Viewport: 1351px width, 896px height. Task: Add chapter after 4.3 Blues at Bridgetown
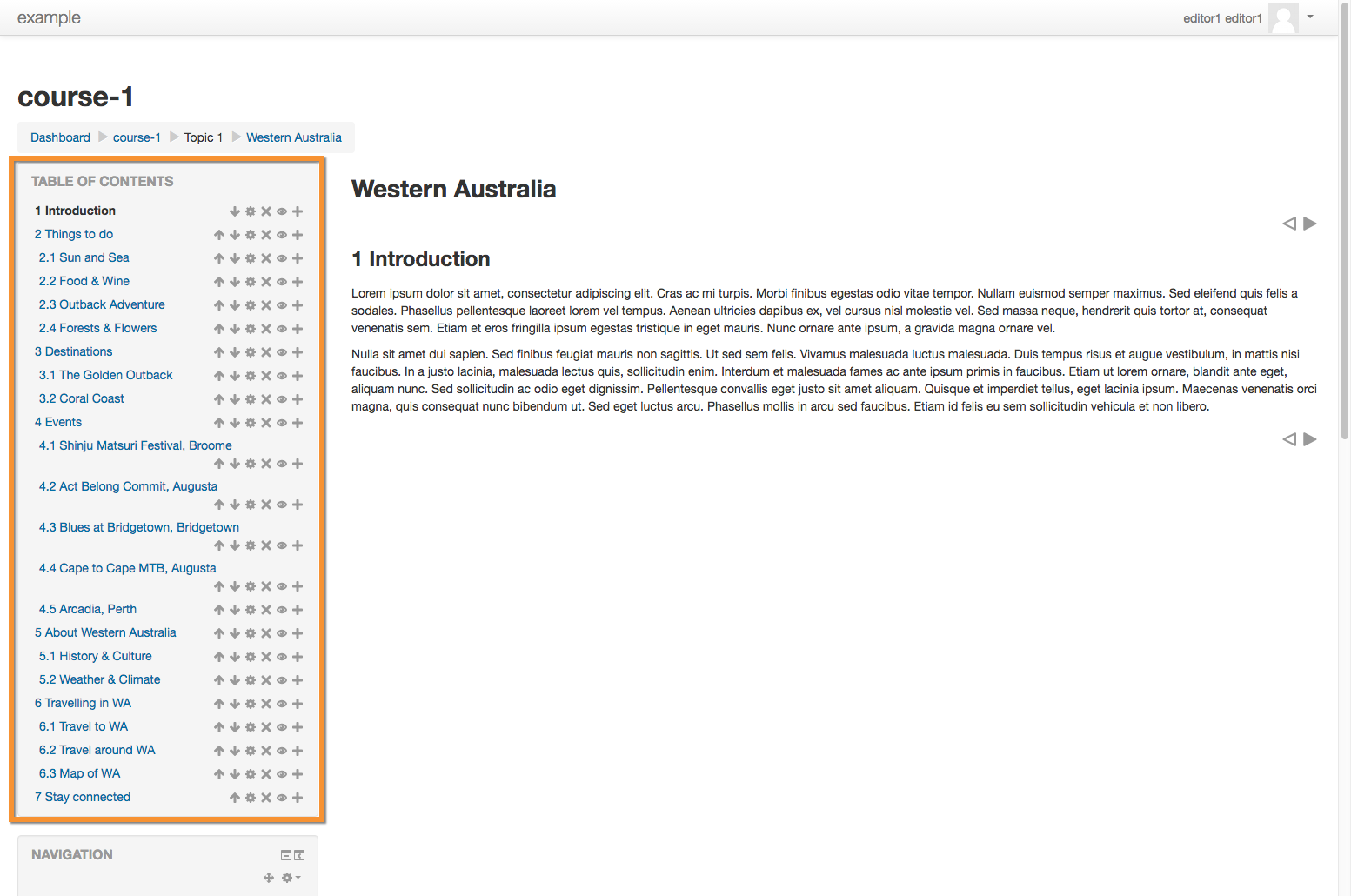pyautogui.click(x=298, y=545)
